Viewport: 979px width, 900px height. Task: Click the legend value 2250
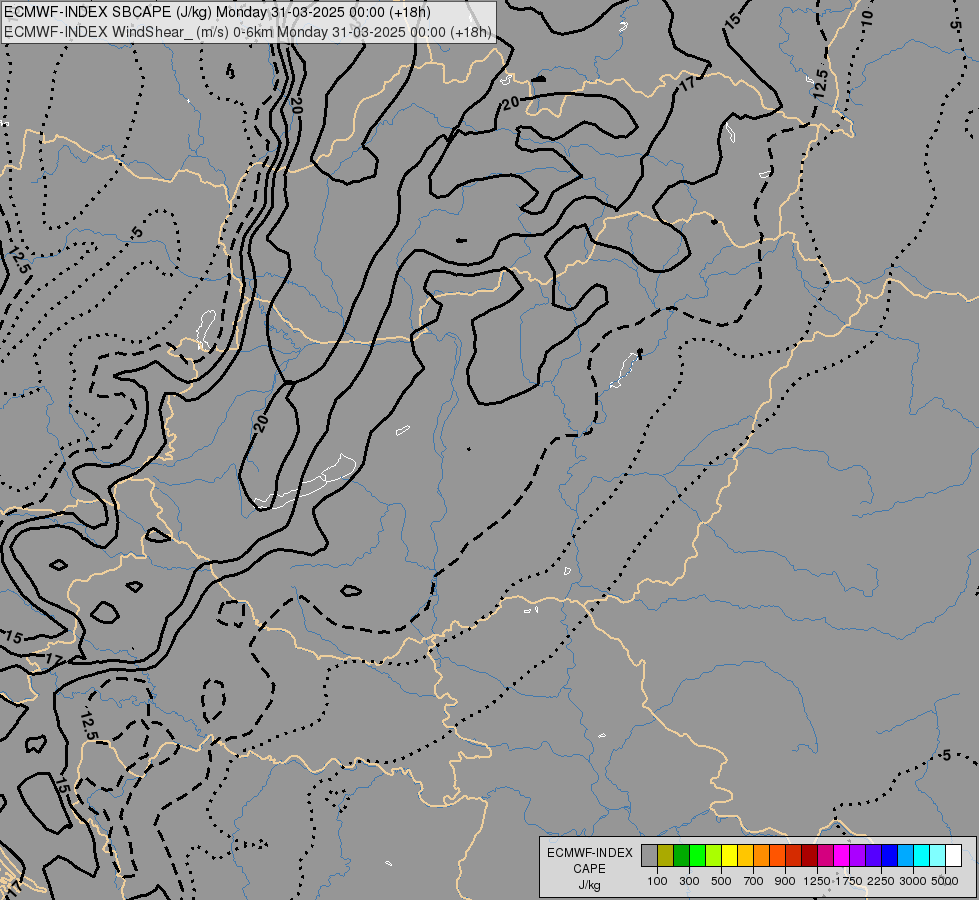pos(881,881)
